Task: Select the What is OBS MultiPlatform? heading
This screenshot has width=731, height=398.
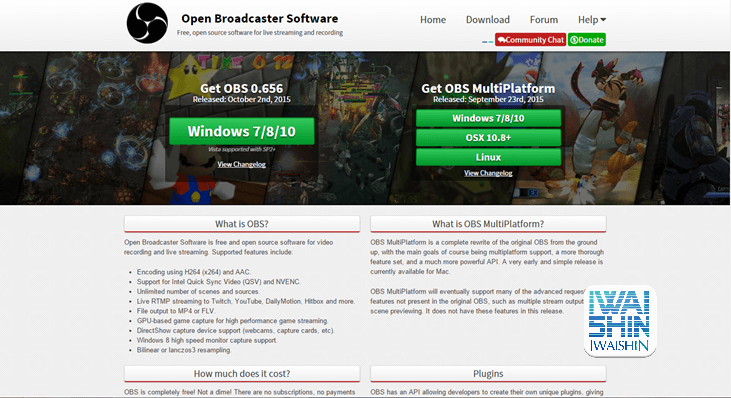Action: [488, 224]
